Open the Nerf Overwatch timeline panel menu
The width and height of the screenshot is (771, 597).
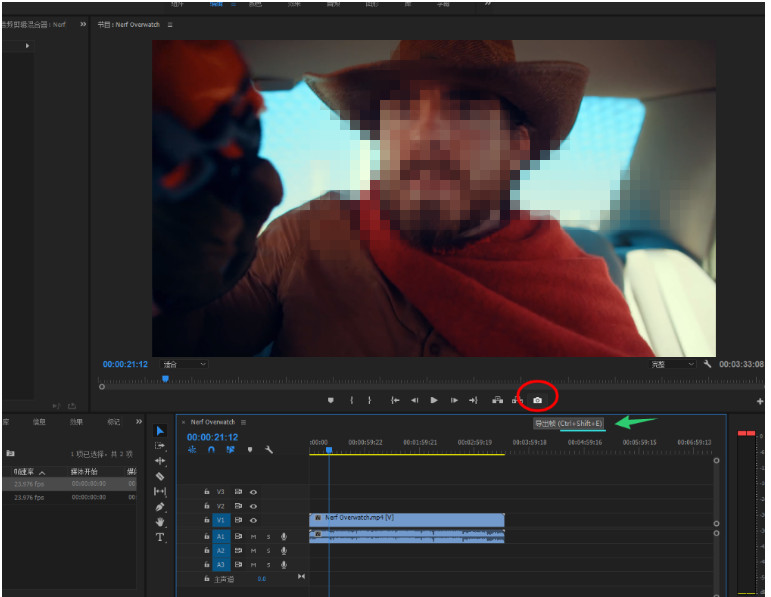coord(243,422)
